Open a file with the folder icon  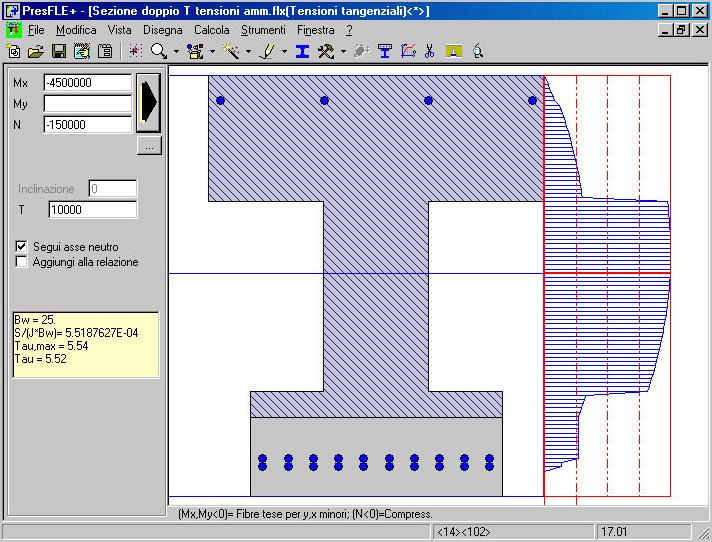36,51
